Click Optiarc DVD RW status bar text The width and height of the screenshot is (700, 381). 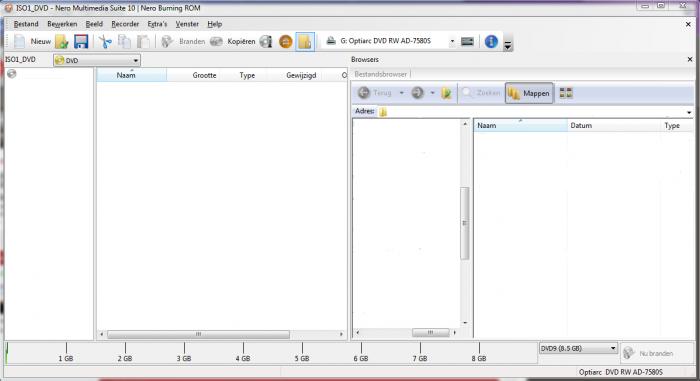point(621,372)
